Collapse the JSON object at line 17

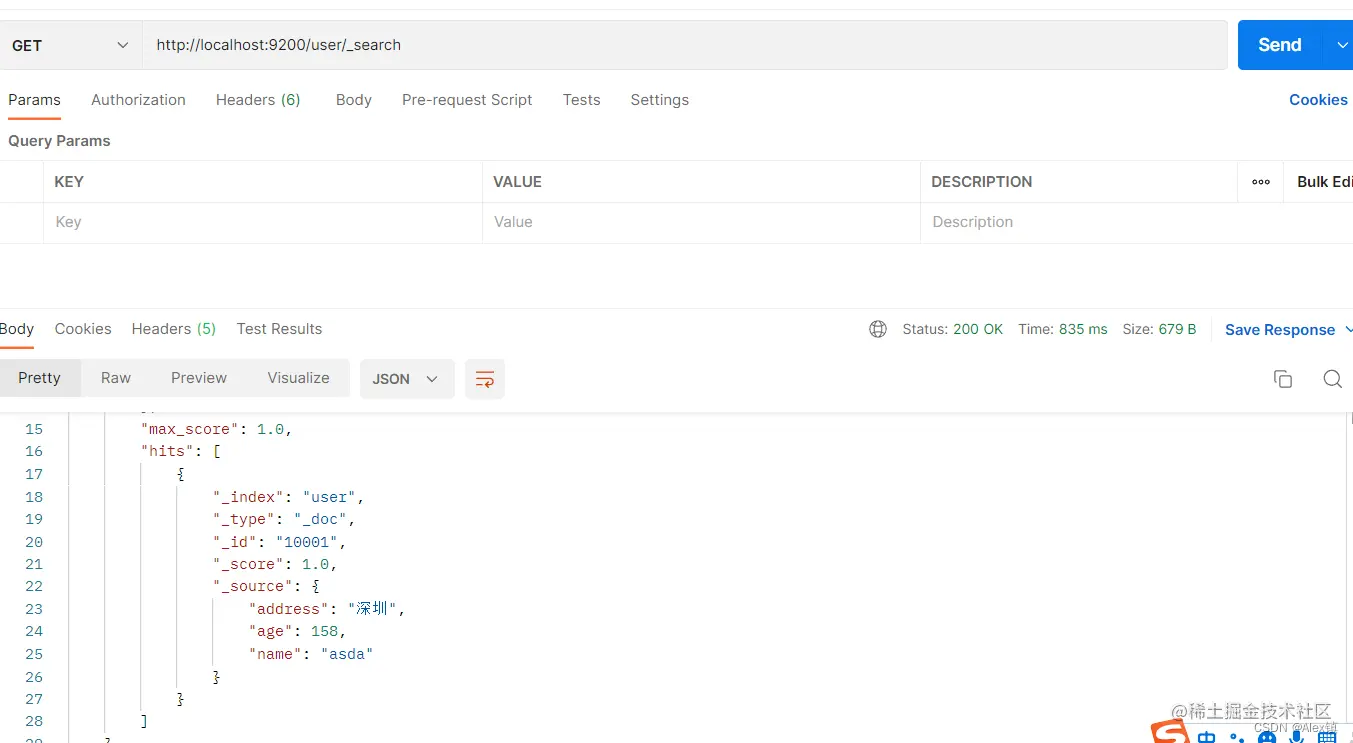[x=180, y=474]
